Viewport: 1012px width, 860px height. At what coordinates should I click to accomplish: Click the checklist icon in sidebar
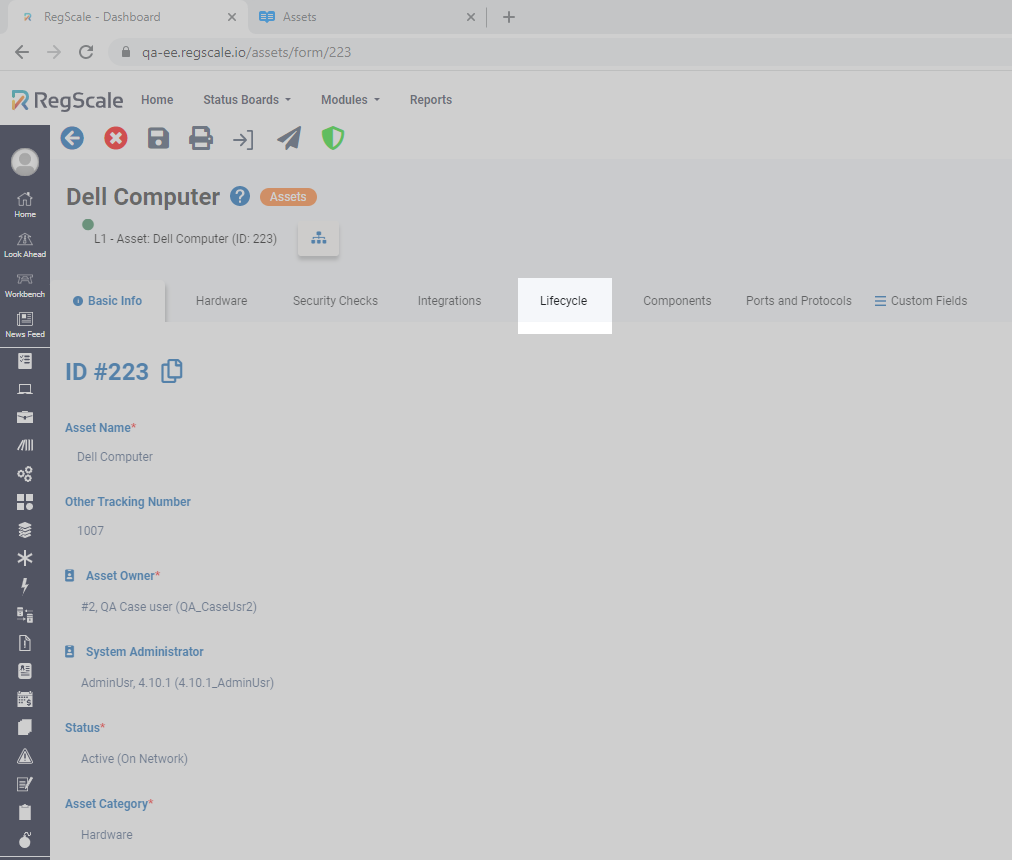point(25,361)
